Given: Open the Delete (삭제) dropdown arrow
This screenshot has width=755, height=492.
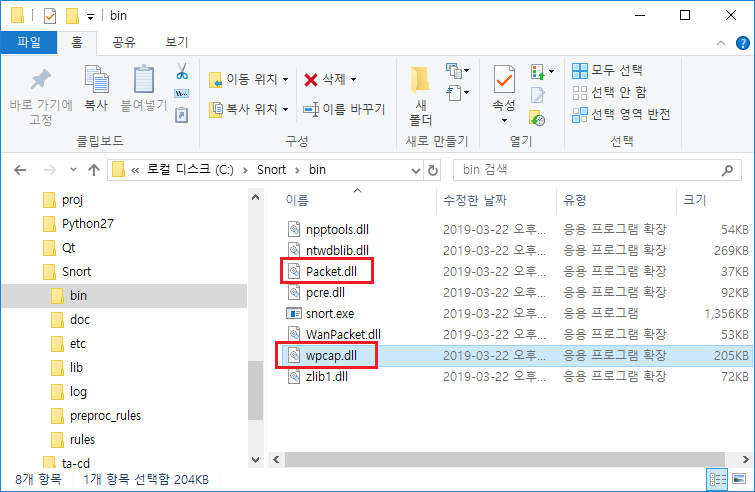Looking at the screenshot, I should [x=353, y=79].
